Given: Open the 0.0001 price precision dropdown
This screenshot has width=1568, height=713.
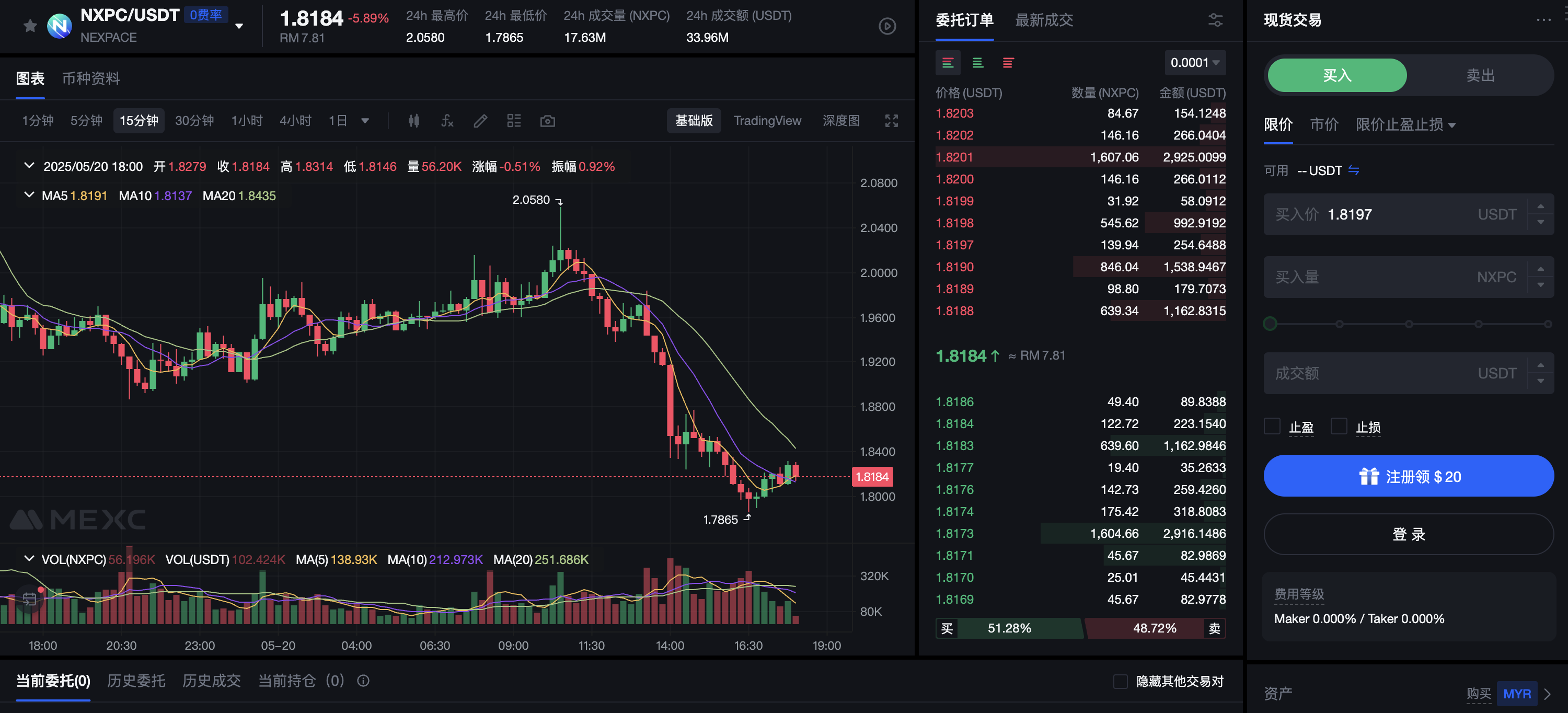Looking at the screenshot, I should [x=1194, y=63].
